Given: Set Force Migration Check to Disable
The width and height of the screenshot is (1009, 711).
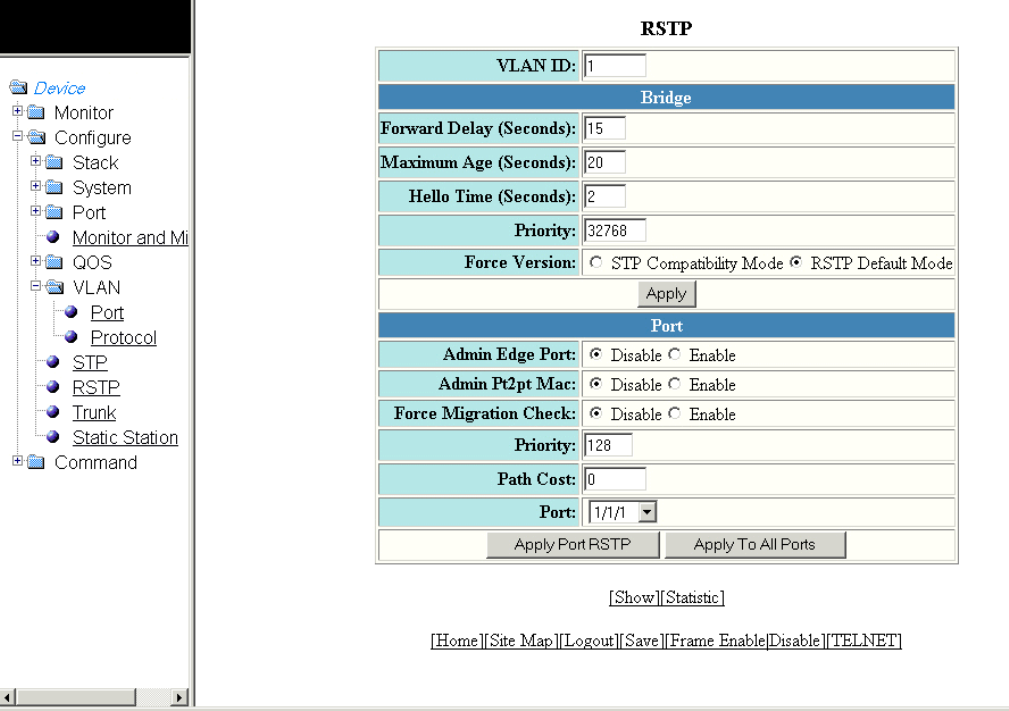Looking at the screenshot, I should (596, 414).
